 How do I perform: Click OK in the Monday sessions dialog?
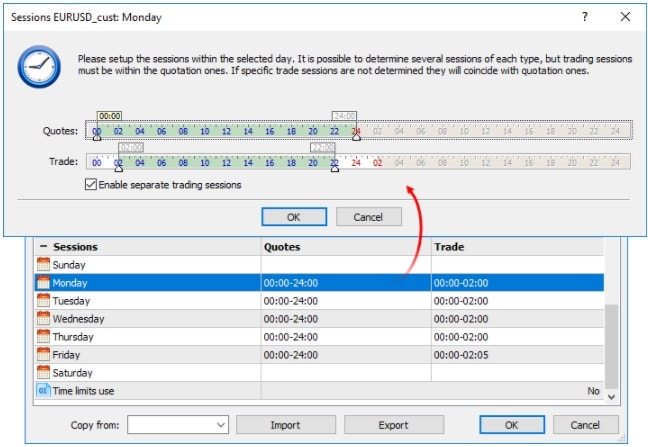(294, 217)
